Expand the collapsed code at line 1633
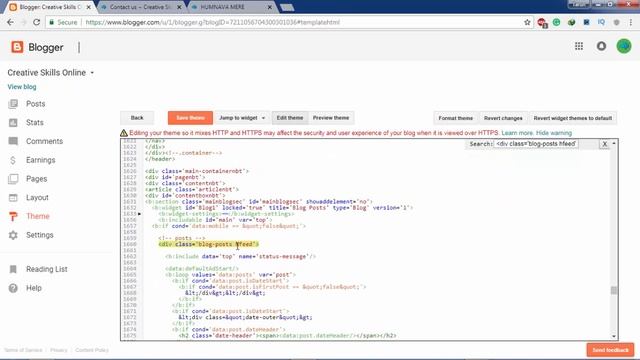 pyautogui.click(x=140, y=214)
